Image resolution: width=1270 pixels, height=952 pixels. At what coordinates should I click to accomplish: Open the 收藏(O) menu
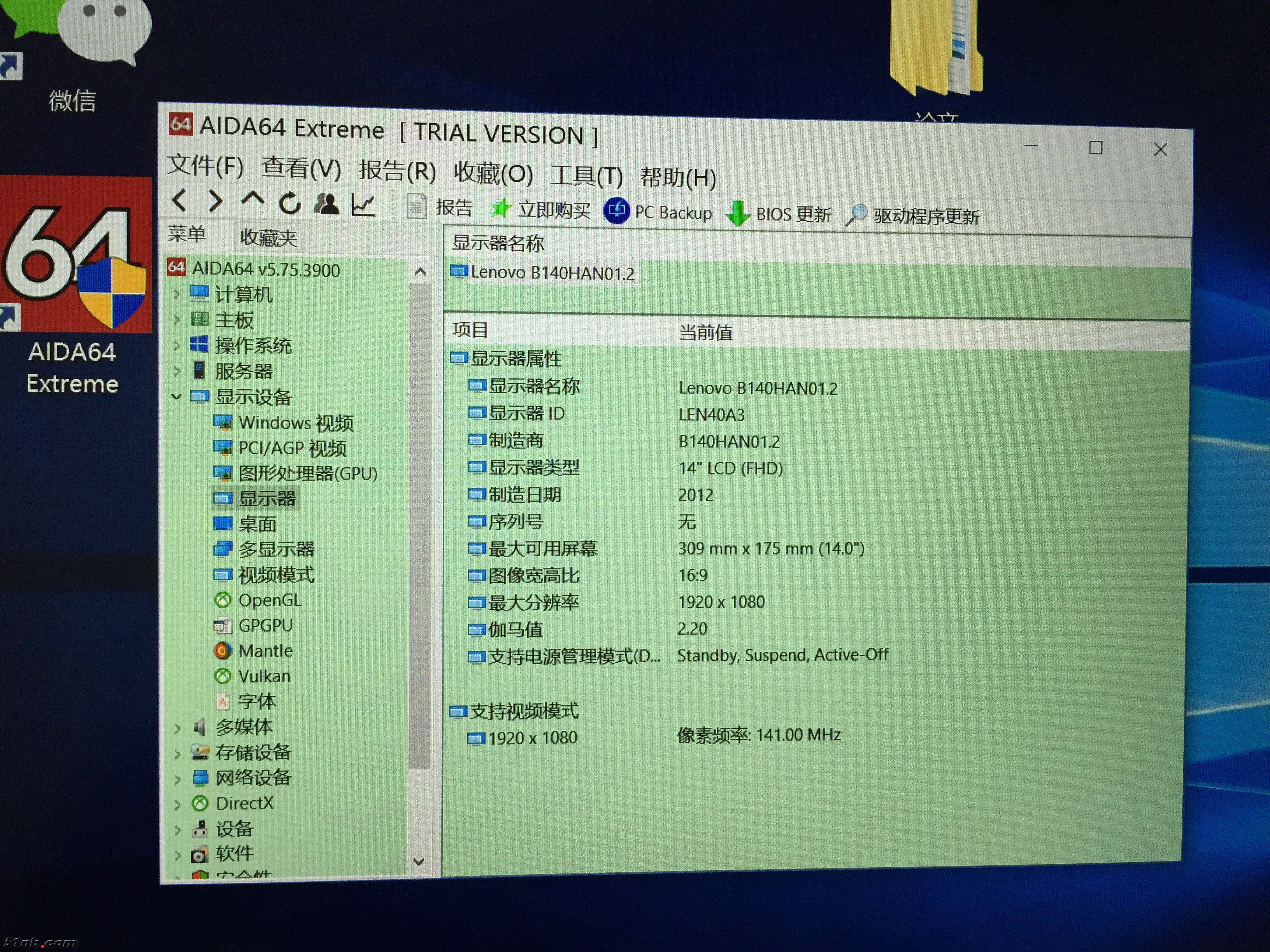(x=493, y=173)
